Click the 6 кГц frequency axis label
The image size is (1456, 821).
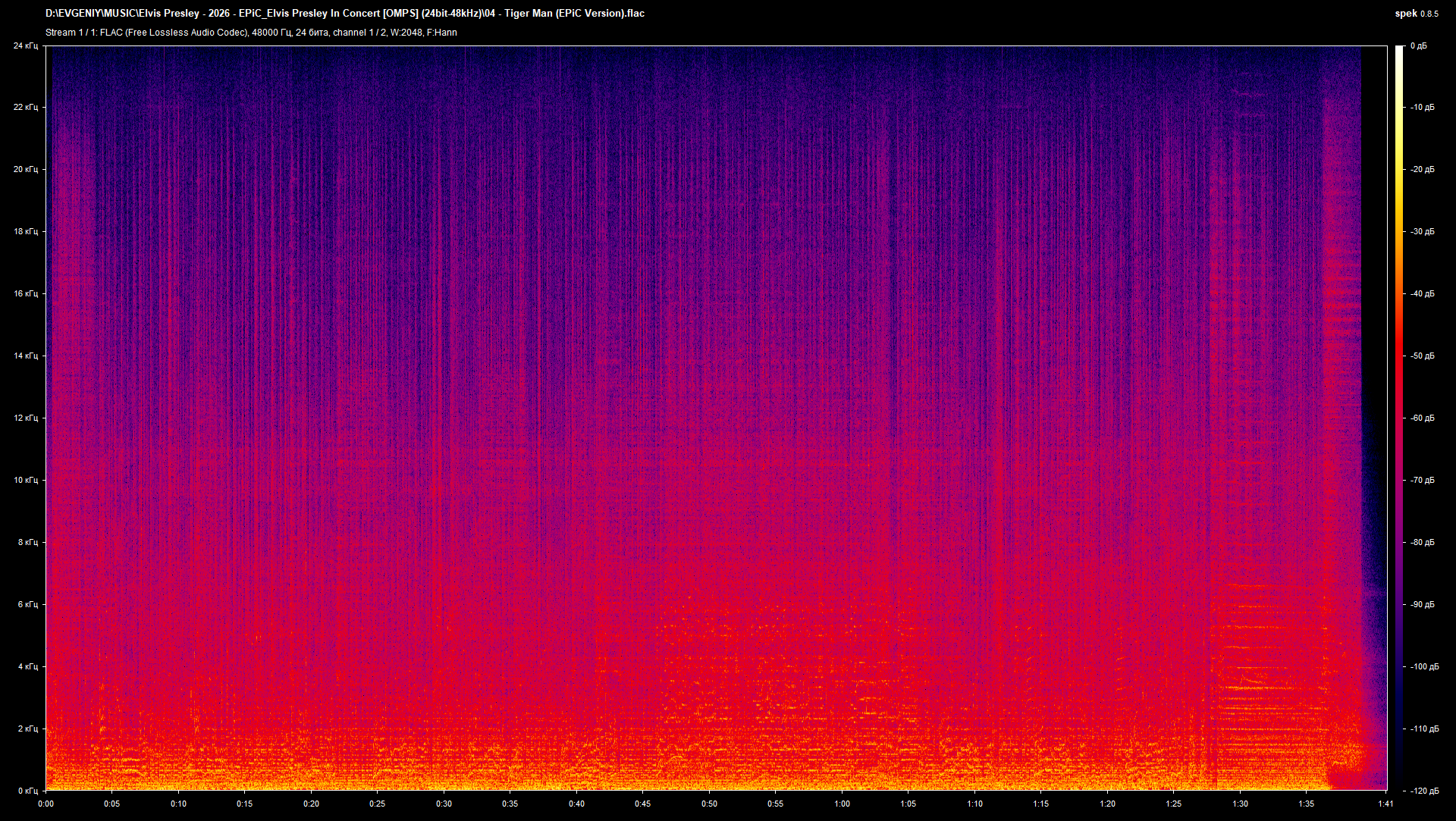pyautogui.click(x=28, y=605)
